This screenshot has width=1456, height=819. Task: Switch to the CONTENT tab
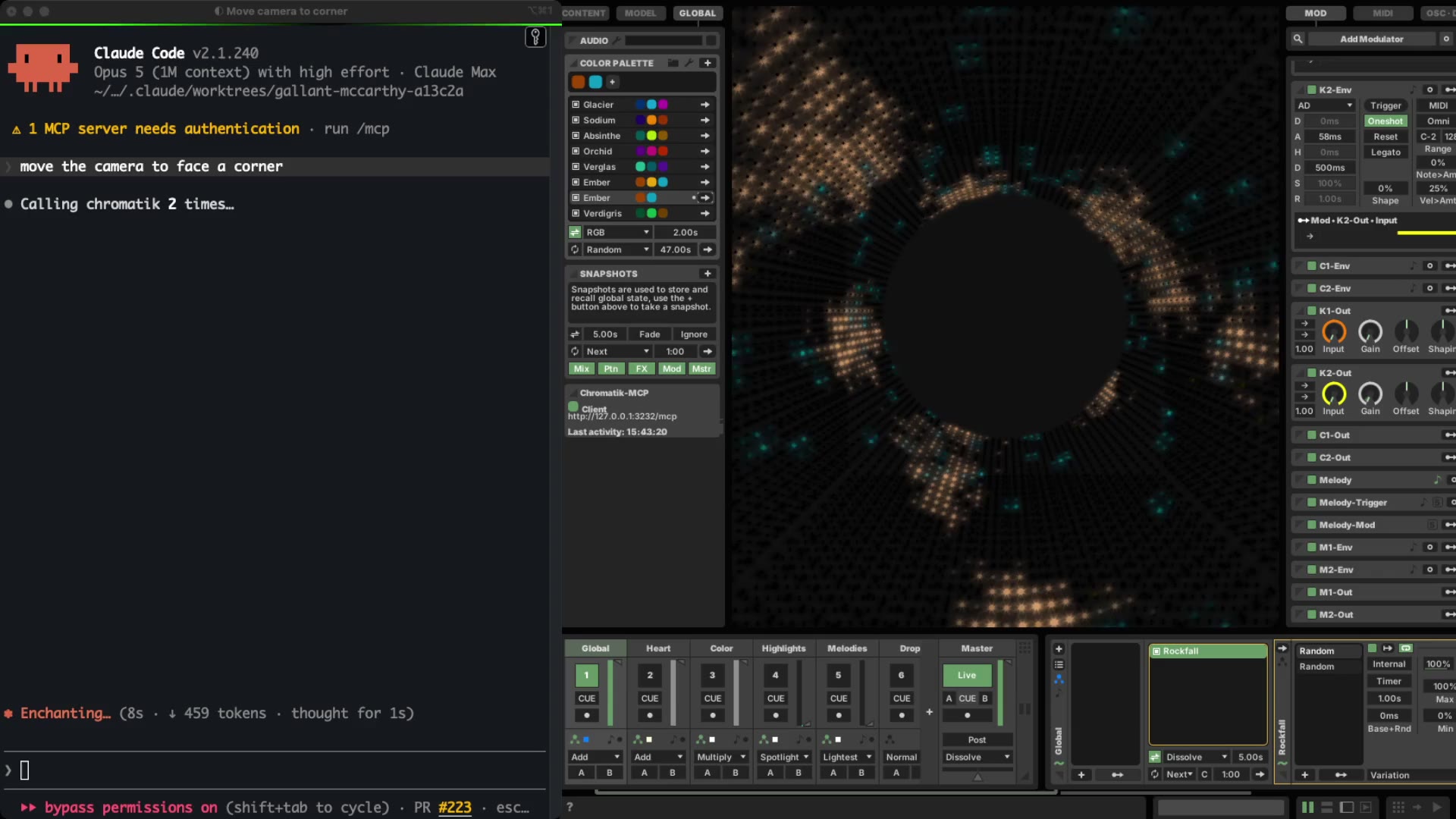click(584, 13)
